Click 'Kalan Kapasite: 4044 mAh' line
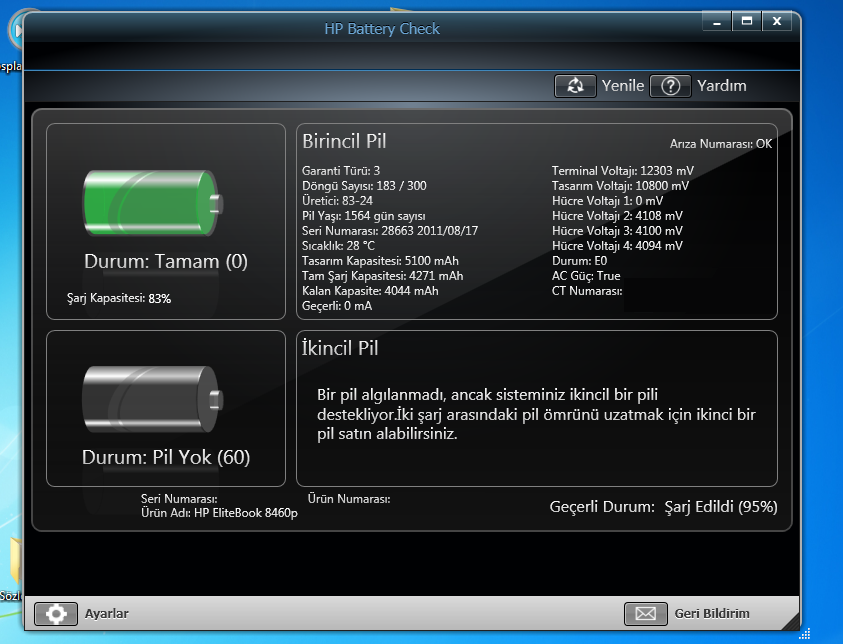This screenshot has height=644, width=843. pyautogui.click(x=370, y=291)
